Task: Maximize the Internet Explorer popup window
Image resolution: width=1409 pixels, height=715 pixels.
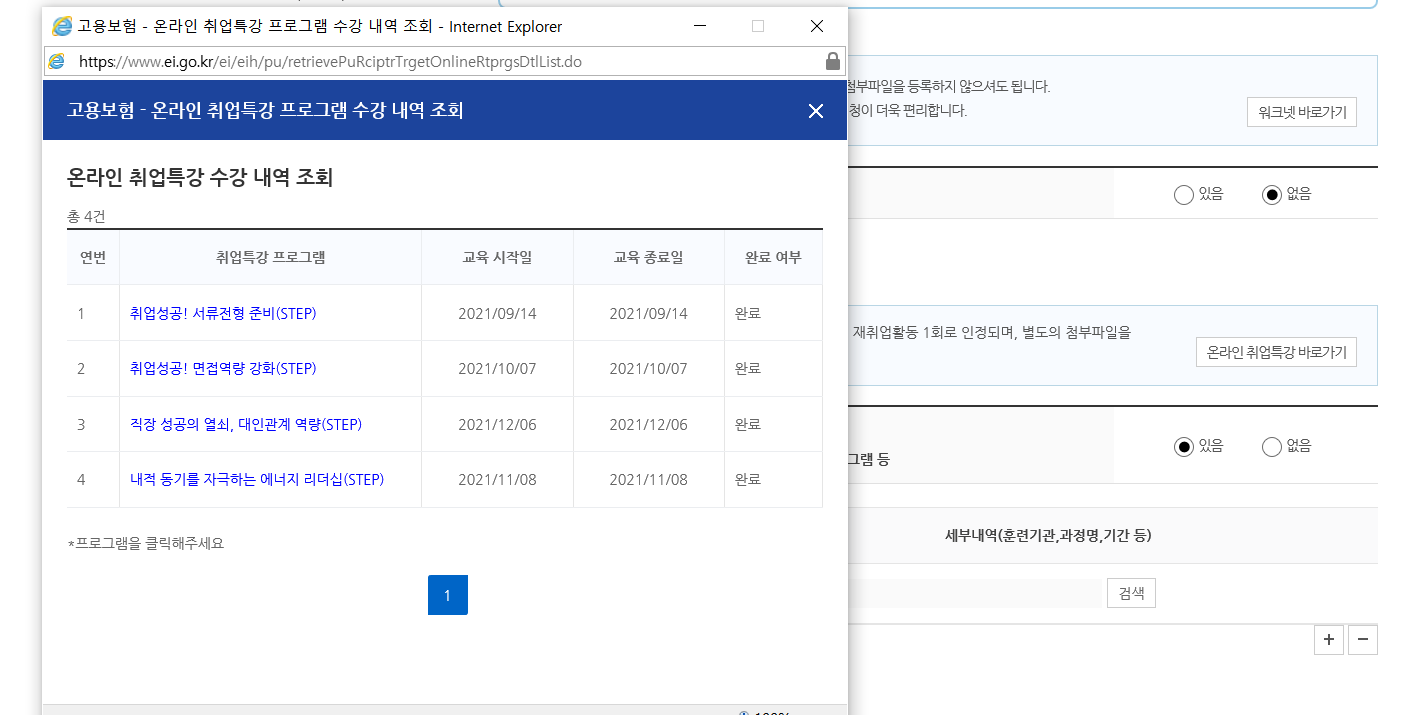Action: (x=758, y=26)
